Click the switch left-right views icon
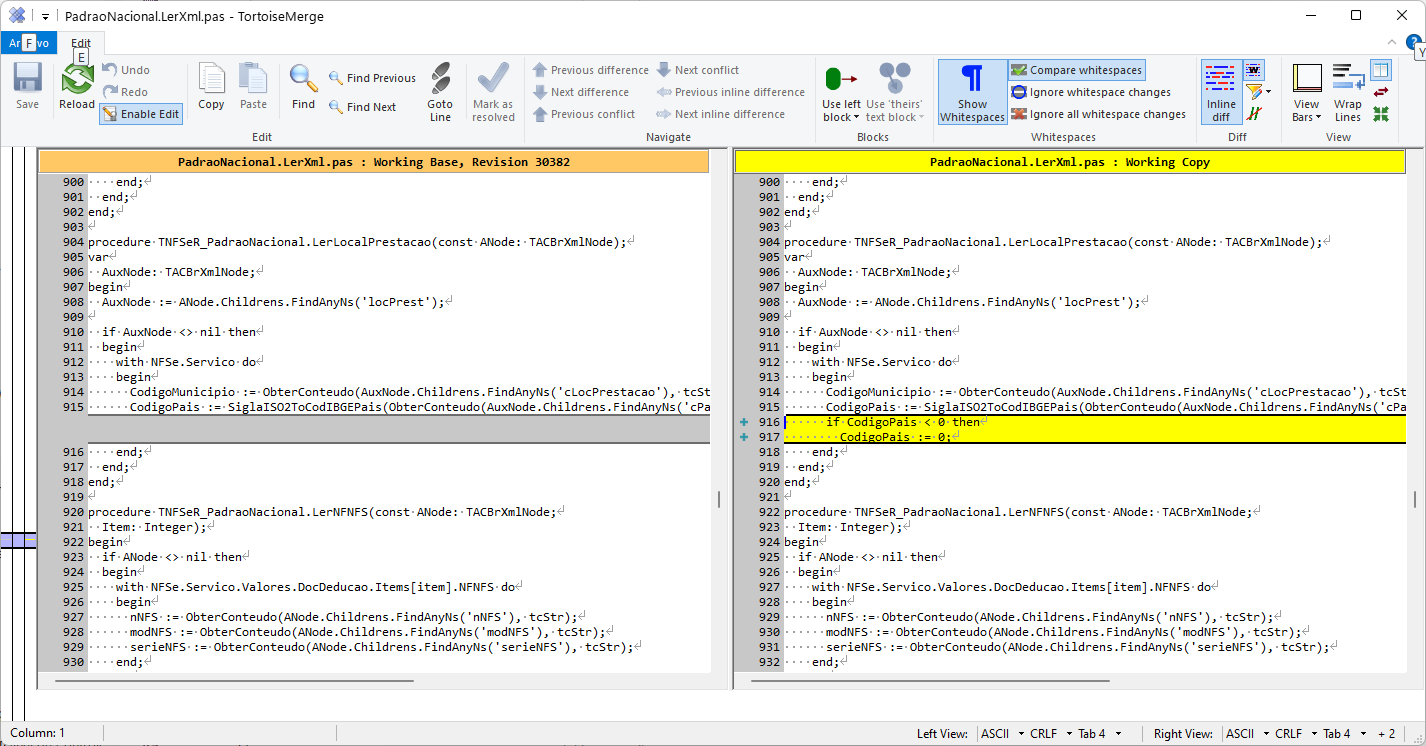 1381,92
